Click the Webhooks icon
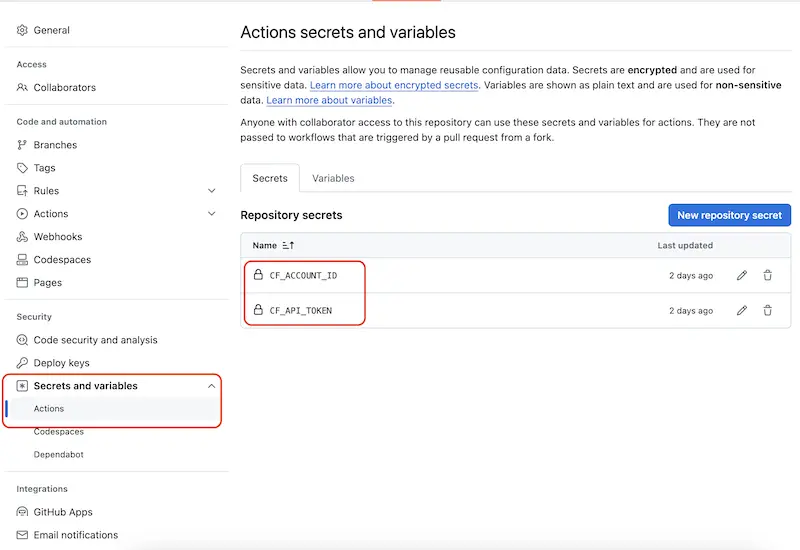The height and width of the screenshot is (550, 800). (22, 237)
